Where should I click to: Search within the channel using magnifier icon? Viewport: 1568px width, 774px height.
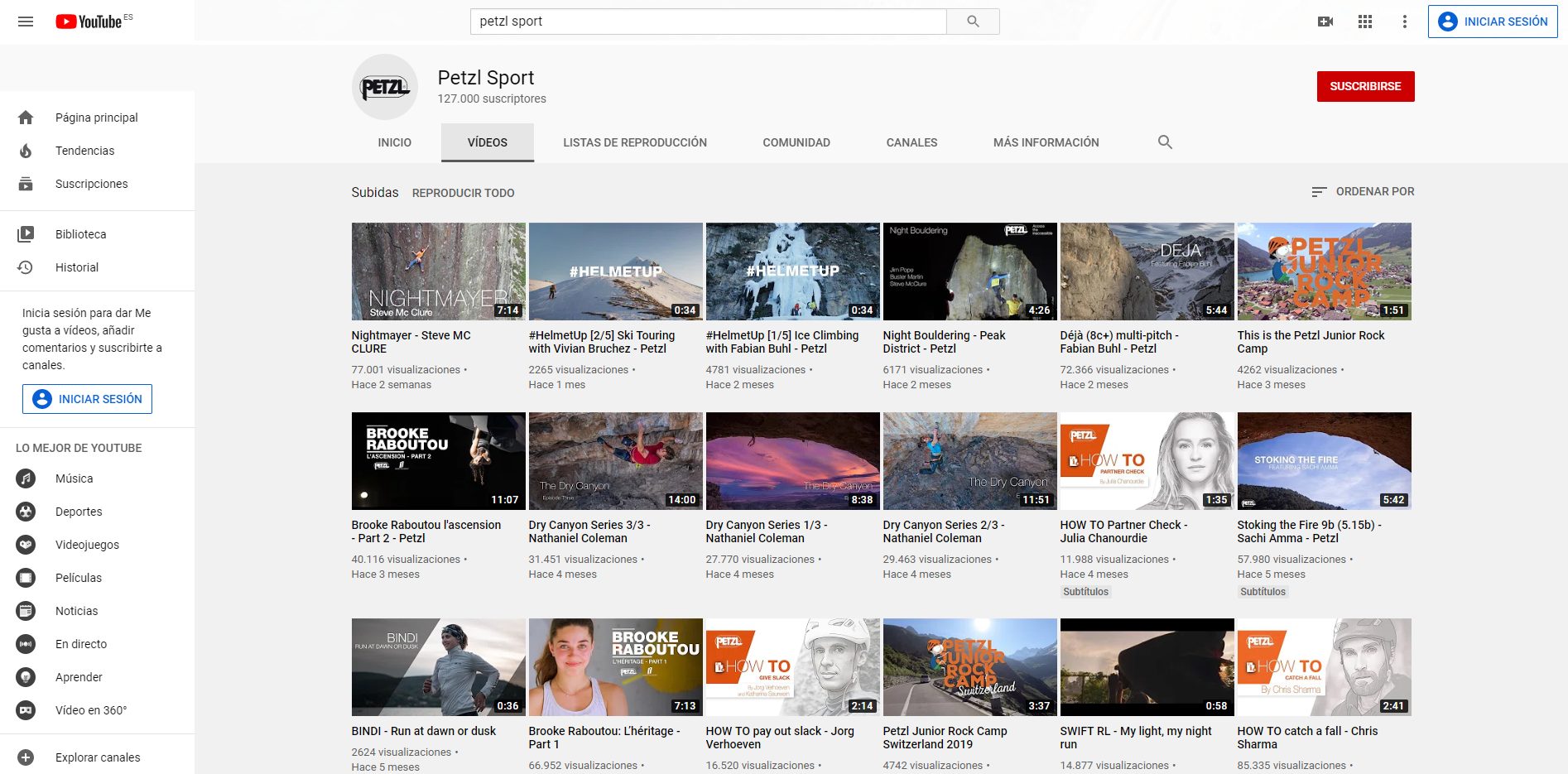pos(1165,142)
